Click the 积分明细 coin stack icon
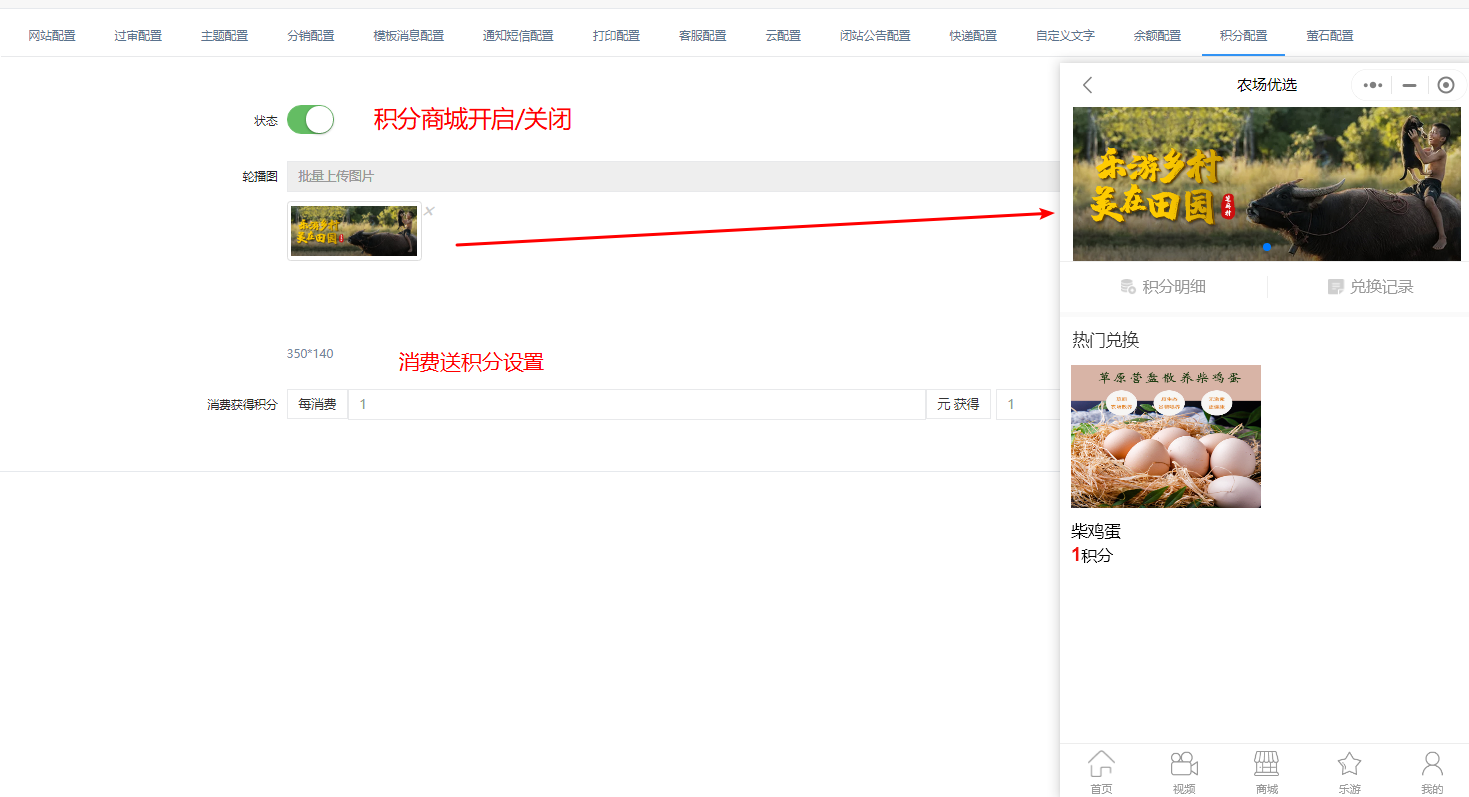 coord(1128,287)
